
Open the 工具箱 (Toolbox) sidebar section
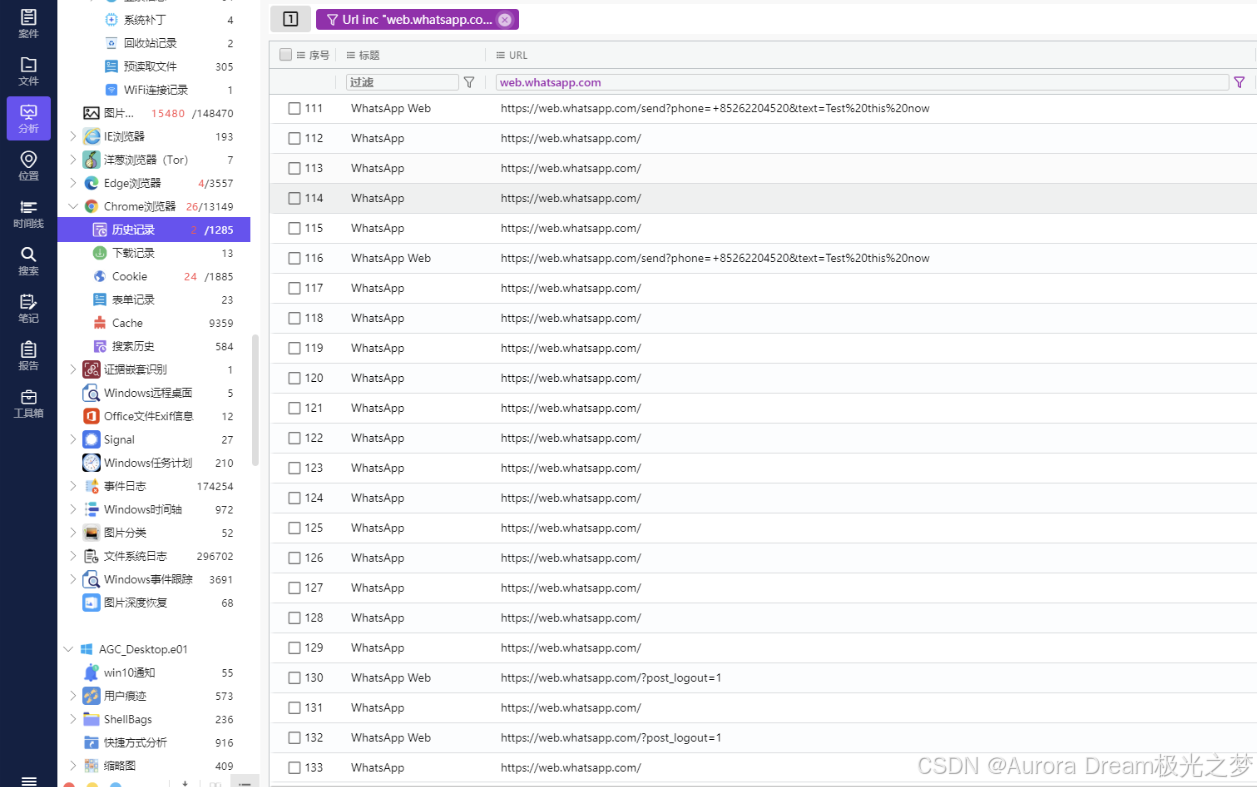(x=28, y=403)
